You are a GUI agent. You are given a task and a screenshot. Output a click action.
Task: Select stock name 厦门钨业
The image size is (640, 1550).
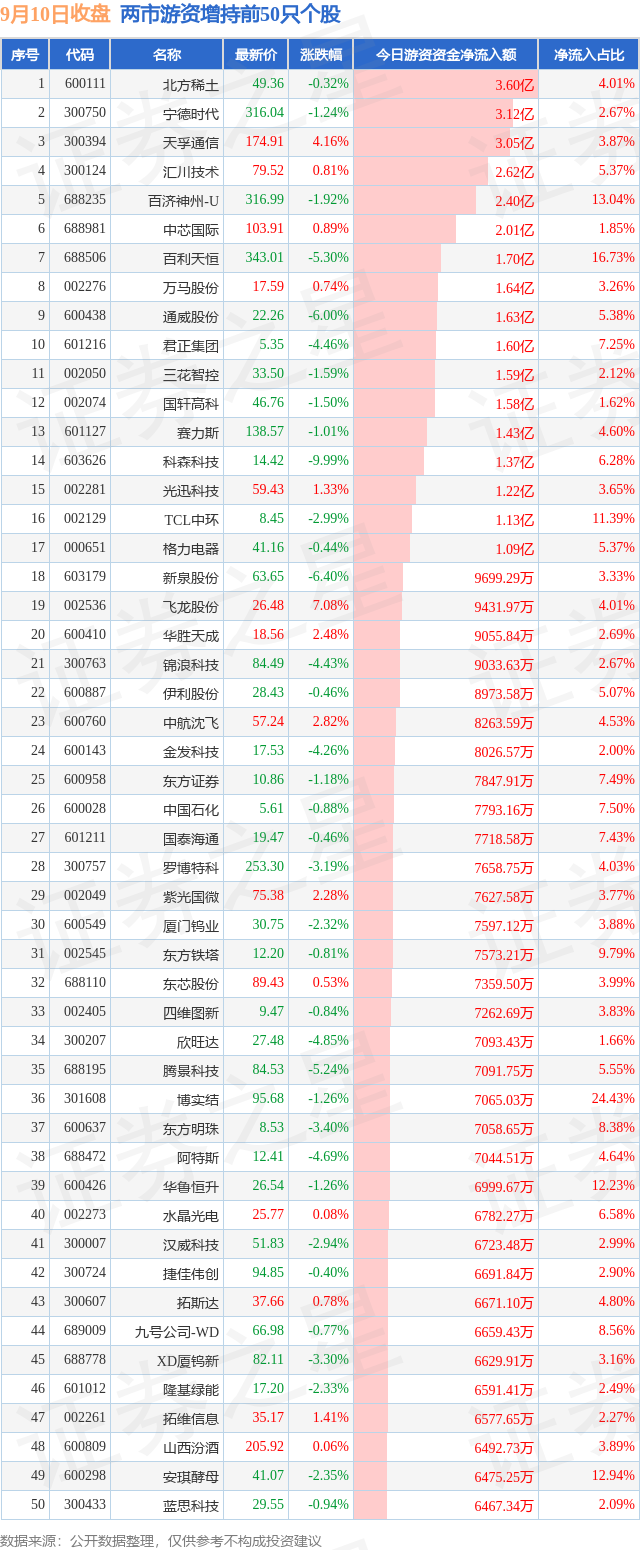pyautogui.click(x=191, y=925)
